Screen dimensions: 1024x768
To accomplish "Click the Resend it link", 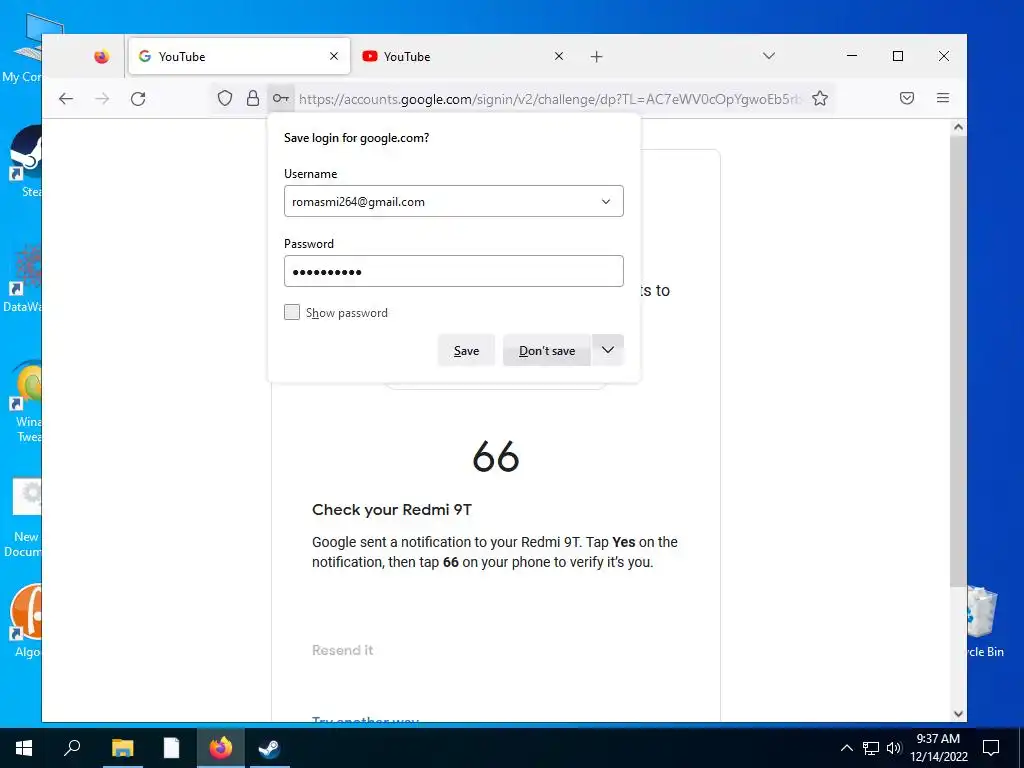I will coord(342,650).
